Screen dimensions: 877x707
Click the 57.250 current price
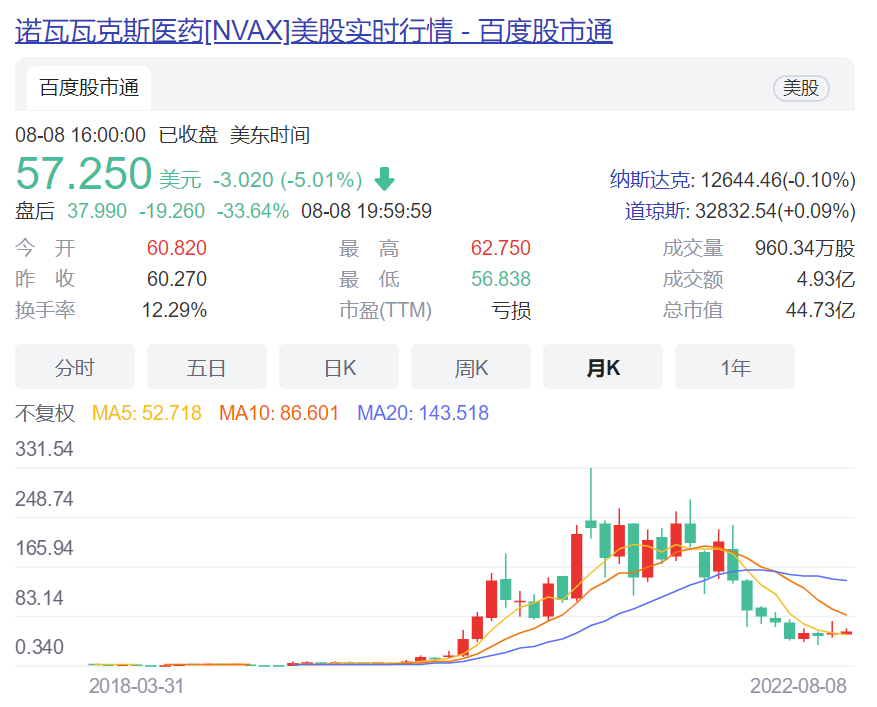84,174
